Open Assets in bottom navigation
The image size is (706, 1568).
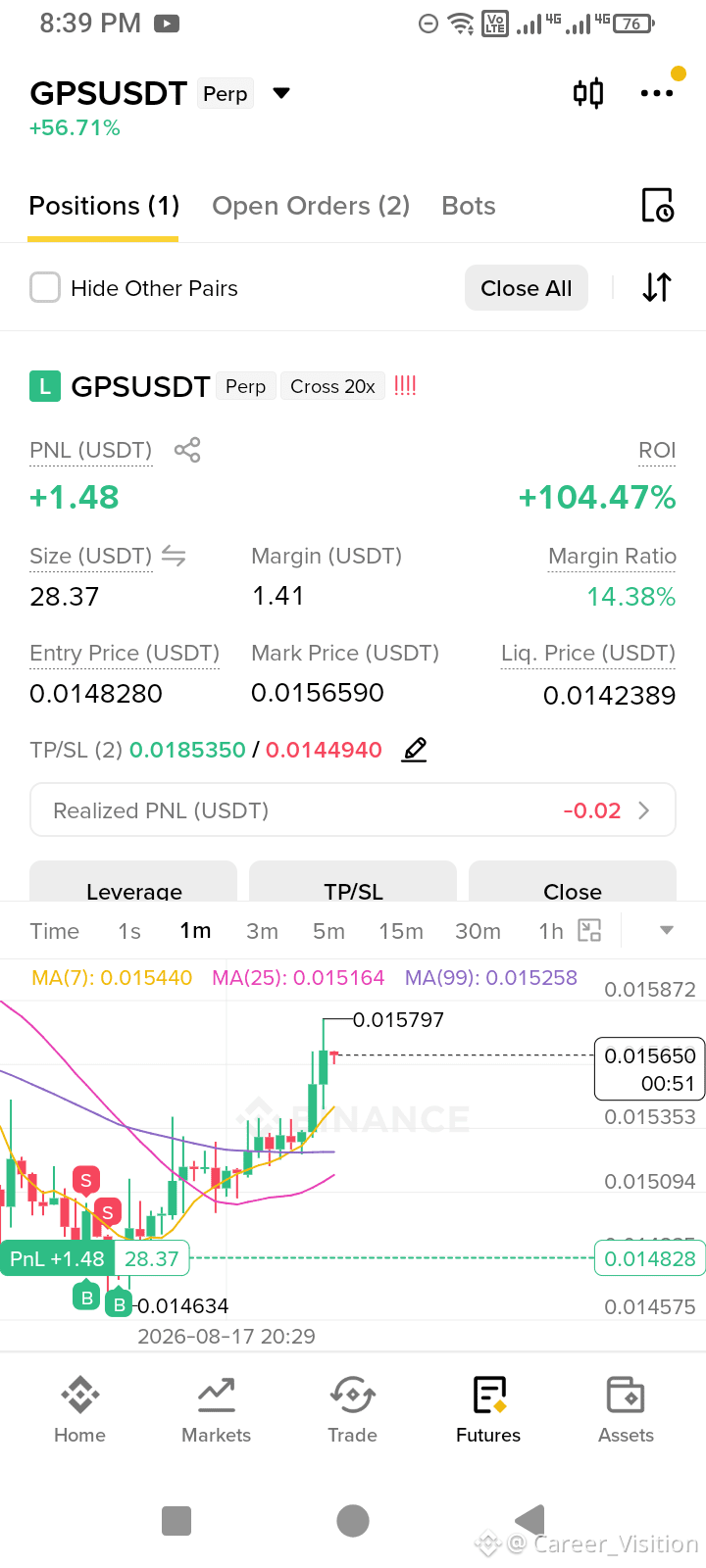point(626,1410)
